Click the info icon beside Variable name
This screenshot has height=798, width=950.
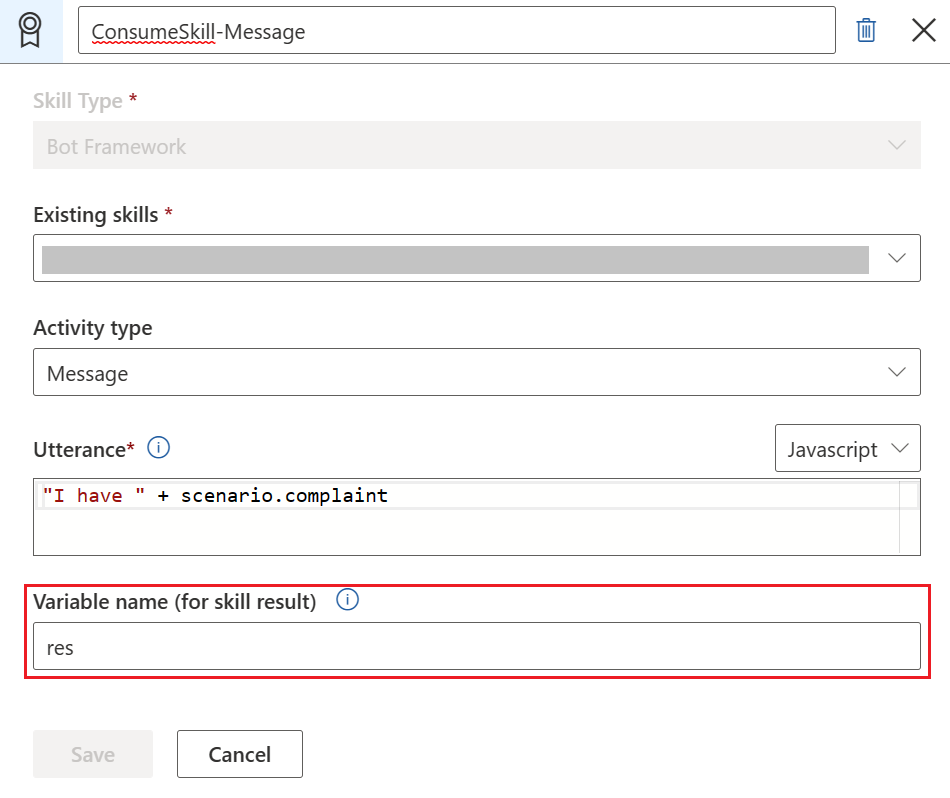pos(346,599)
